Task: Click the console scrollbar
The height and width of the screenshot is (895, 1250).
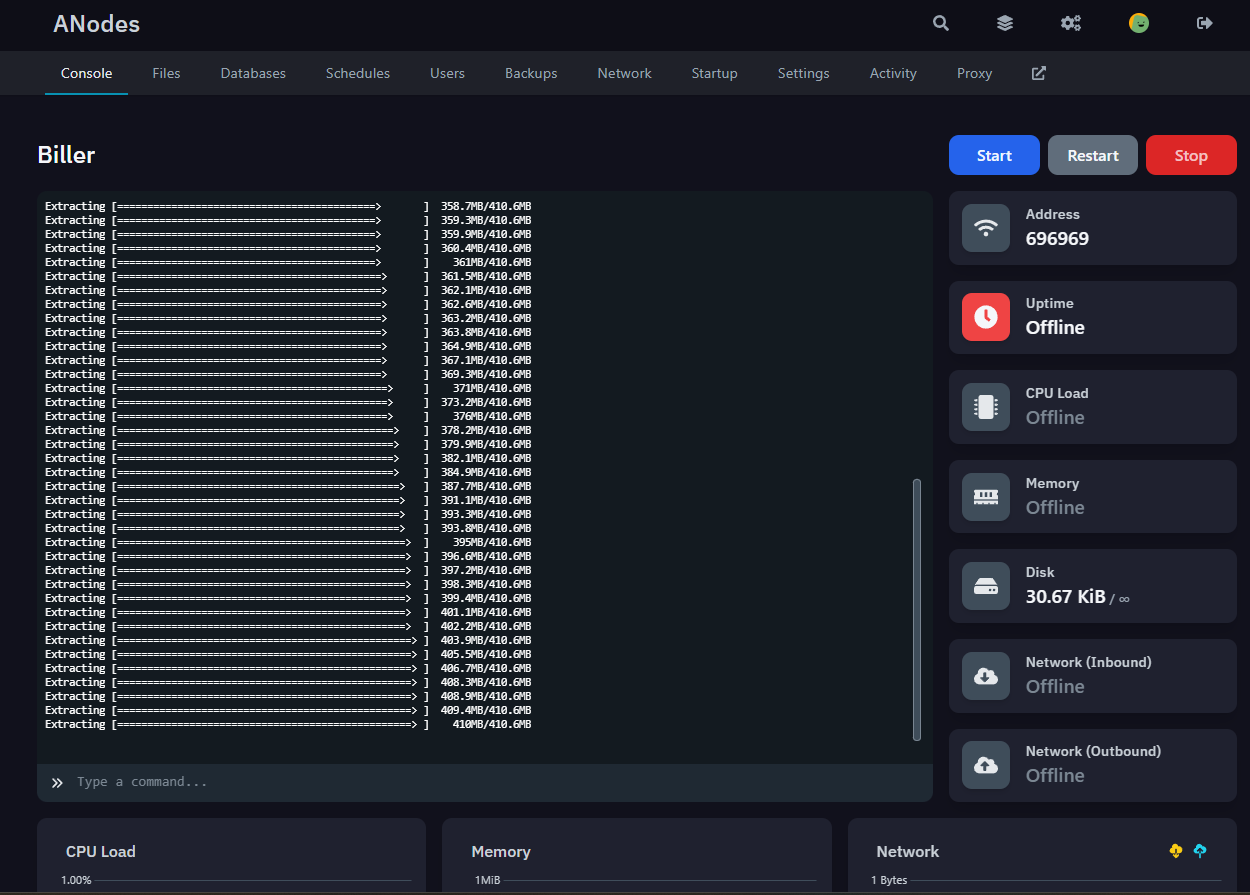Action: (x=917, y=609)
